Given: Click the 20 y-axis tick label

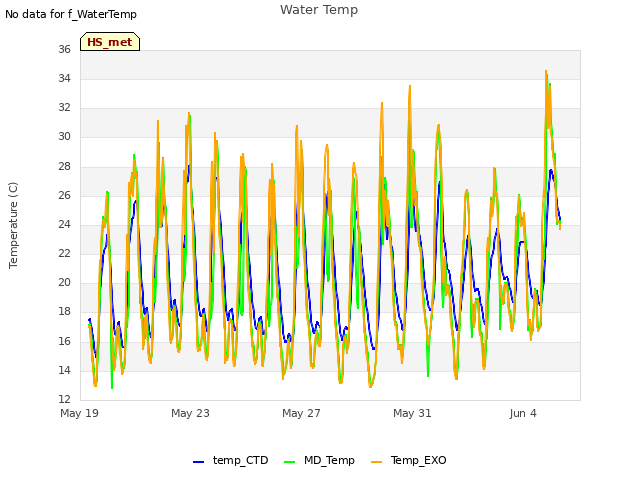Looking at the screenshot, I should [64, 282].
